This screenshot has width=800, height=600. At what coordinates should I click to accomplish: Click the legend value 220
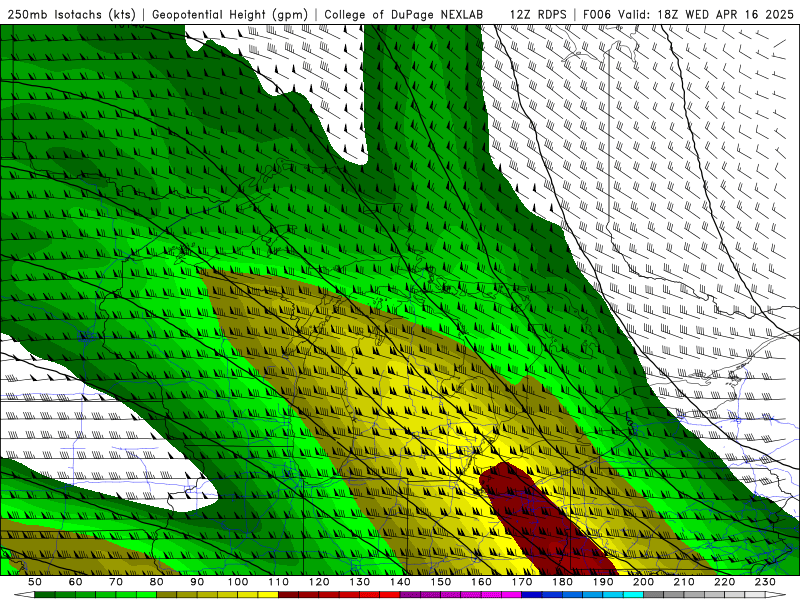(724, 582)
